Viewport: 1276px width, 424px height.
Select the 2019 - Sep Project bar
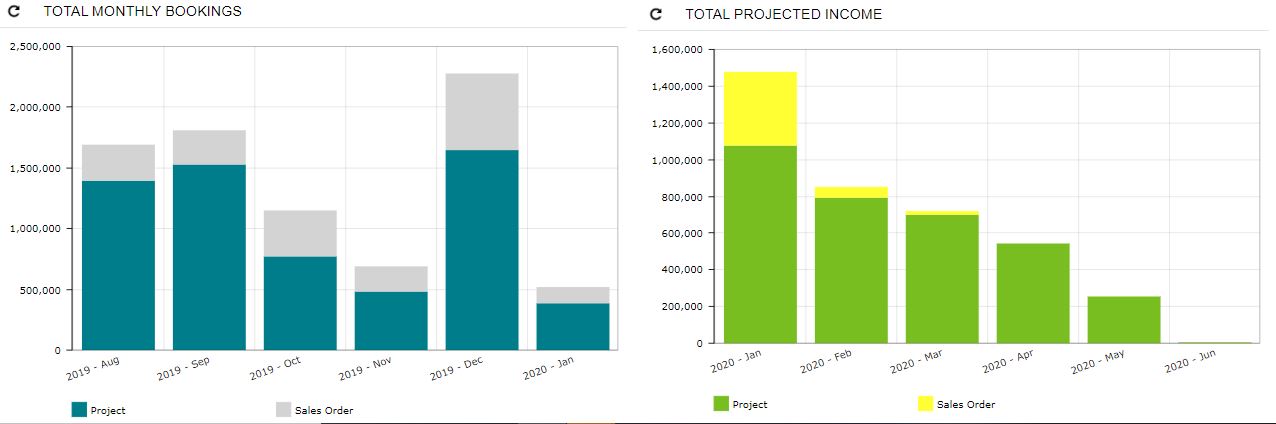pos(209,257)
